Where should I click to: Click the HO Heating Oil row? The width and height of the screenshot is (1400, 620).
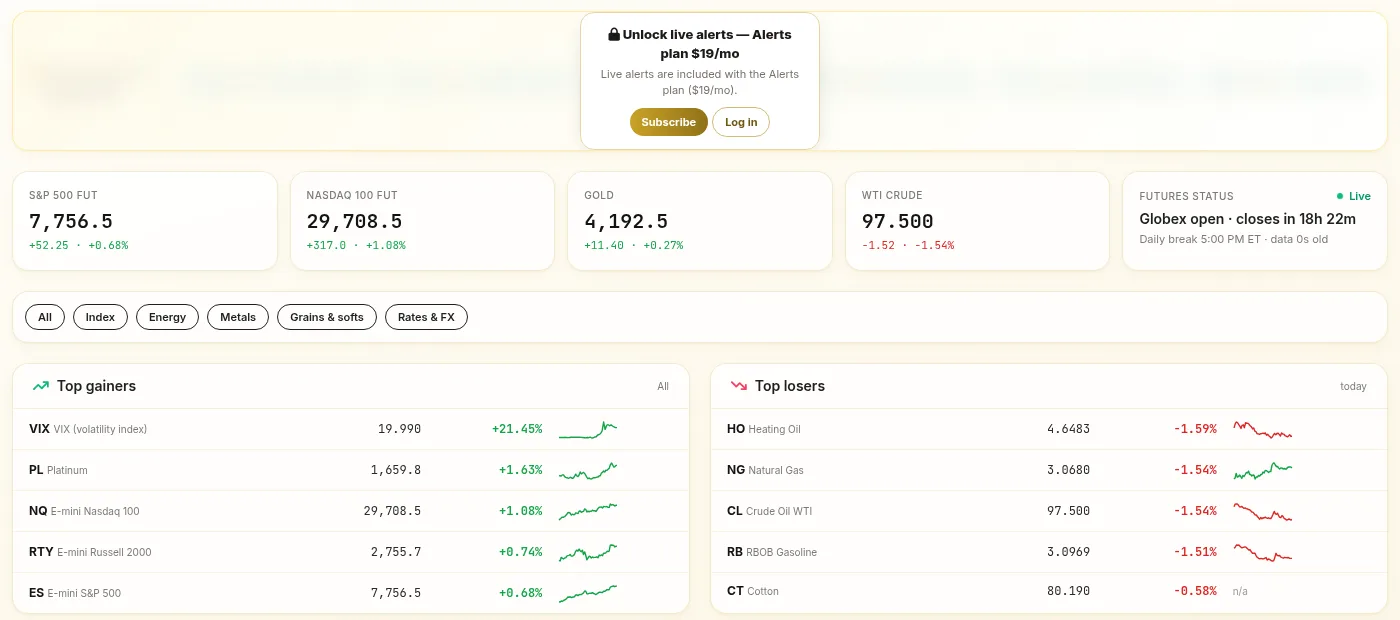tap(1049, 429)
